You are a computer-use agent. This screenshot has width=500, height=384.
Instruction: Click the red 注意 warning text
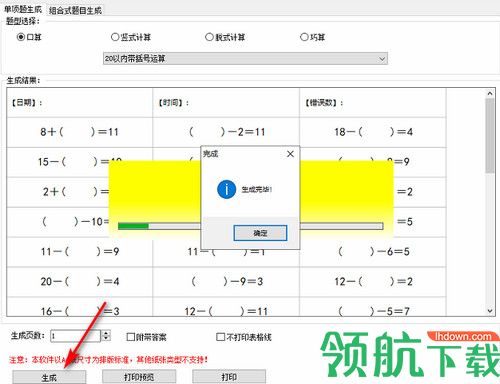click(x=109, y=360)
